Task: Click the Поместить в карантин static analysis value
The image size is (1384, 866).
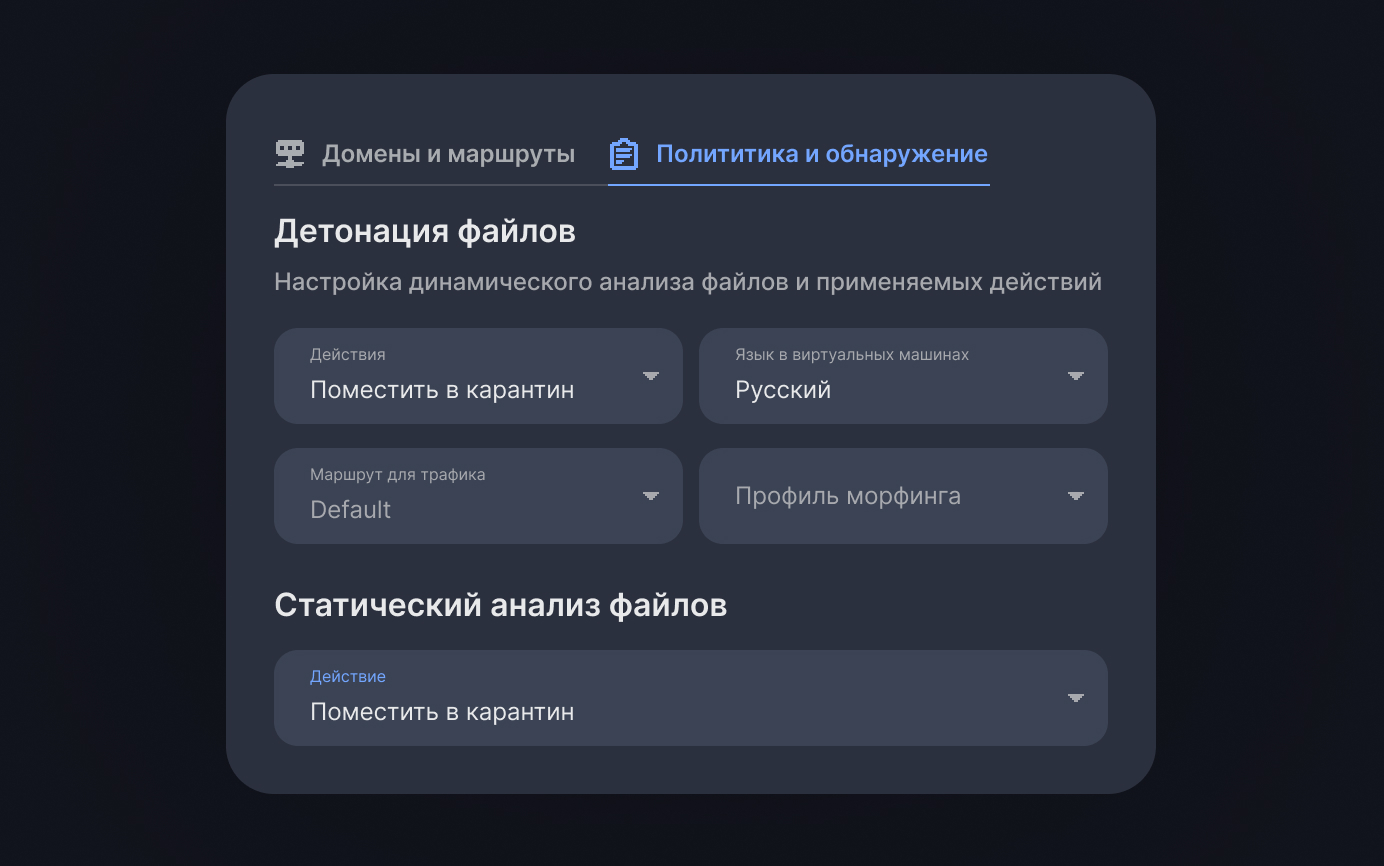Action: pyautogui.click(x=443, y=712)
